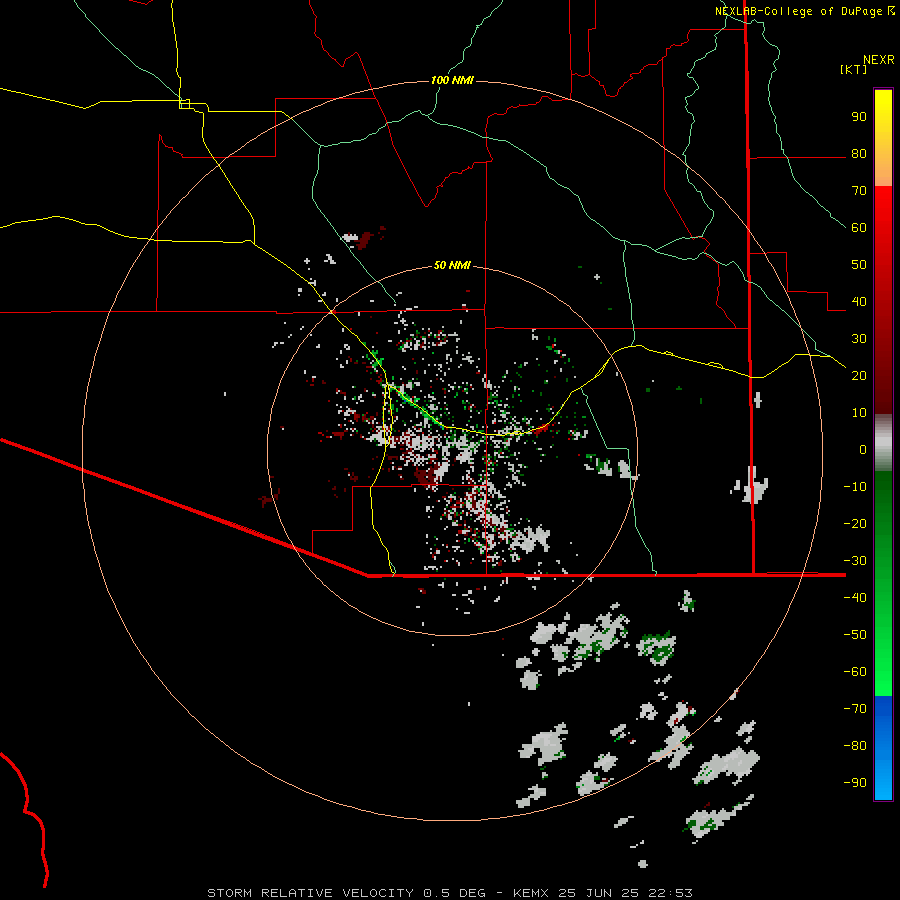Click the KT units label above the color scale
900x900 pixels.
(x=853, y=69)
